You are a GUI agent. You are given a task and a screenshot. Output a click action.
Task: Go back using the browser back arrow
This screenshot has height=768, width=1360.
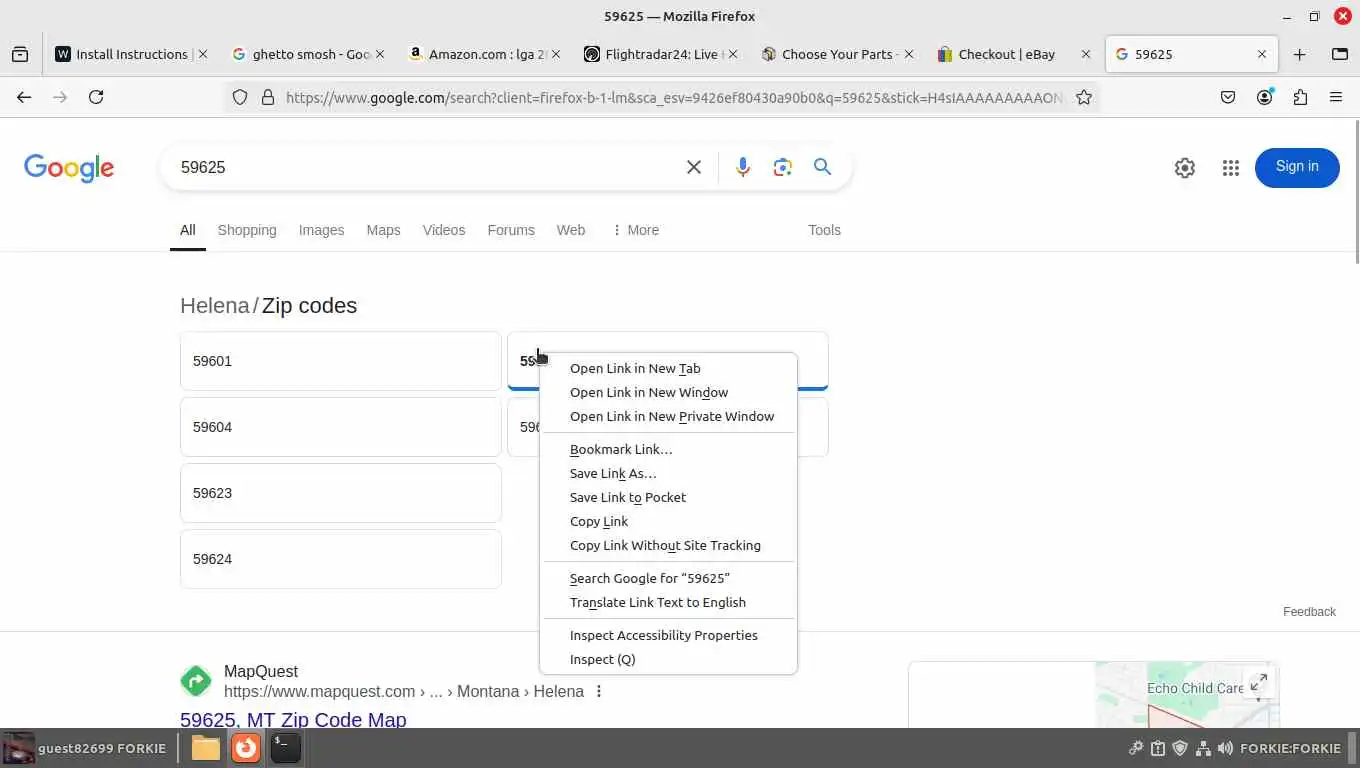[24, 97]
